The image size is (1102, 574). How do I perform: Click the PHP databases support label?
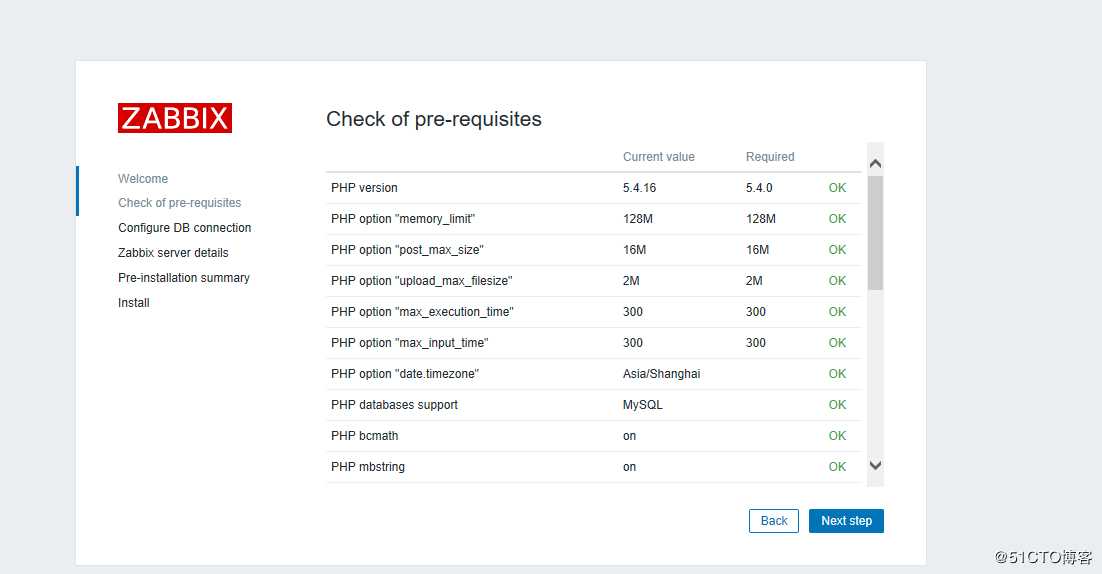[394, 404]
